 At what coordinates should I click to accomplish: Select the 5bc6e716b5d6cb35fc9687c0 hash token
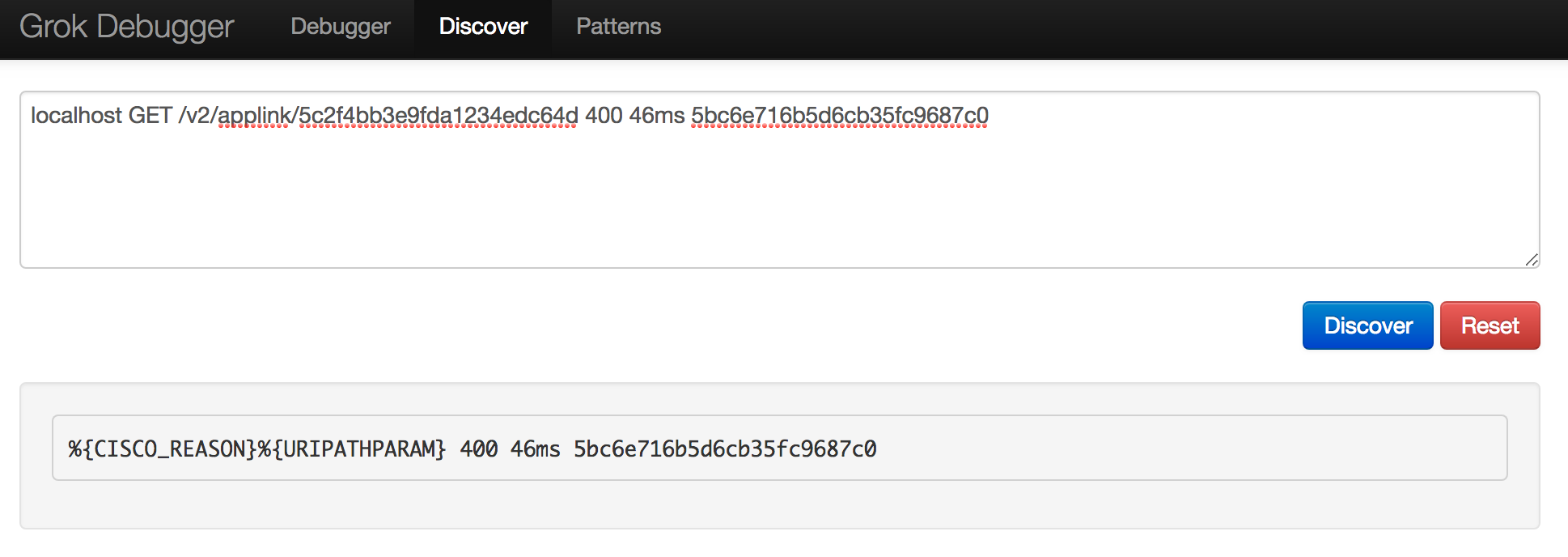(839, 116)
